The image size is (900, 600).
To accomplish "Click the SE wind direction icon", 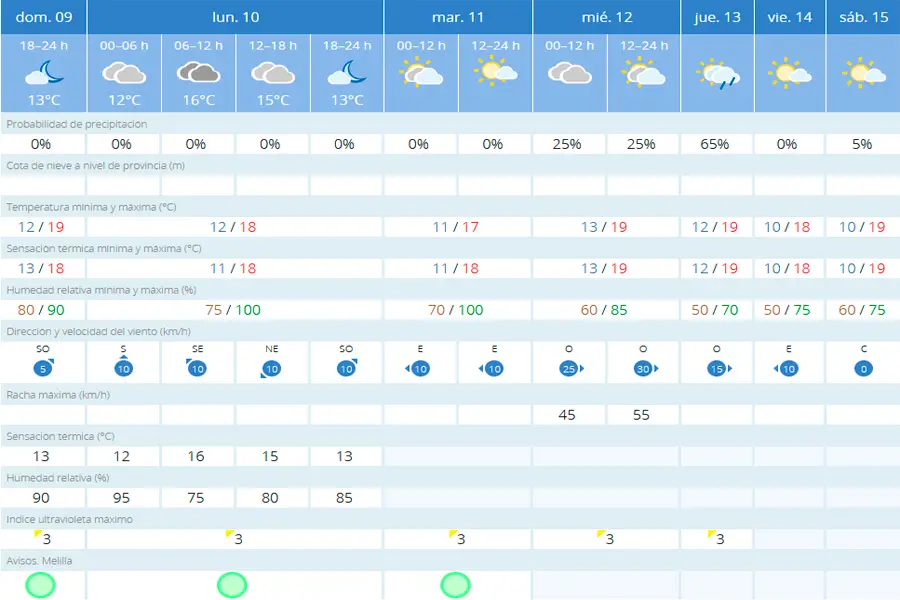I will pyautogui.click(x=197, y=367).
